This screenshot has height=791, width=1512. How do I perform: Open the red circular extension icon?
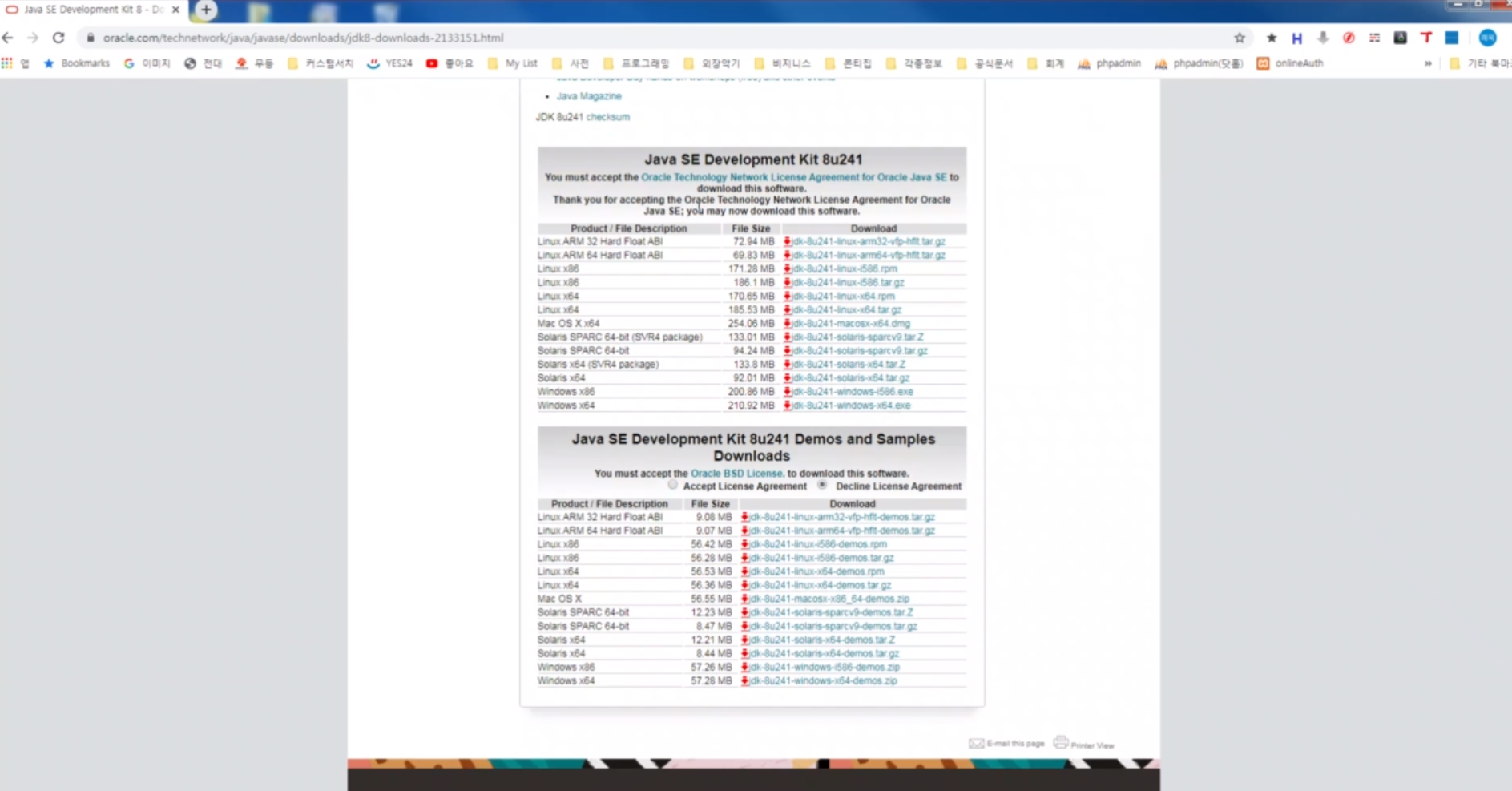[x=1349, y=38]
